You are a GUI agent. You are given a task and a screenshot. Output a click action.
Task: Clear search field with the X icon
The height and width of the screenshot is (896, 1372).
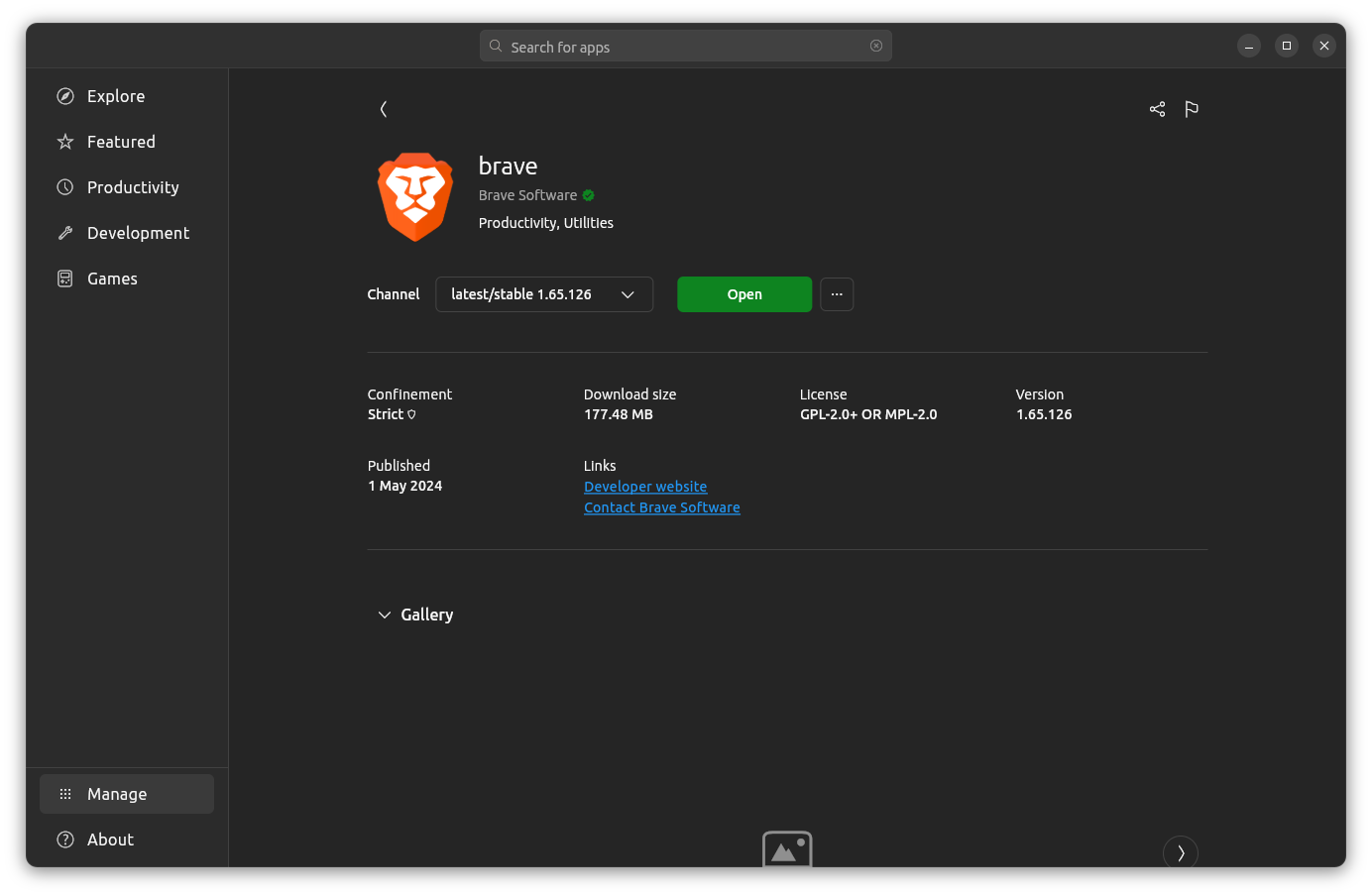(x=876, y=46)
